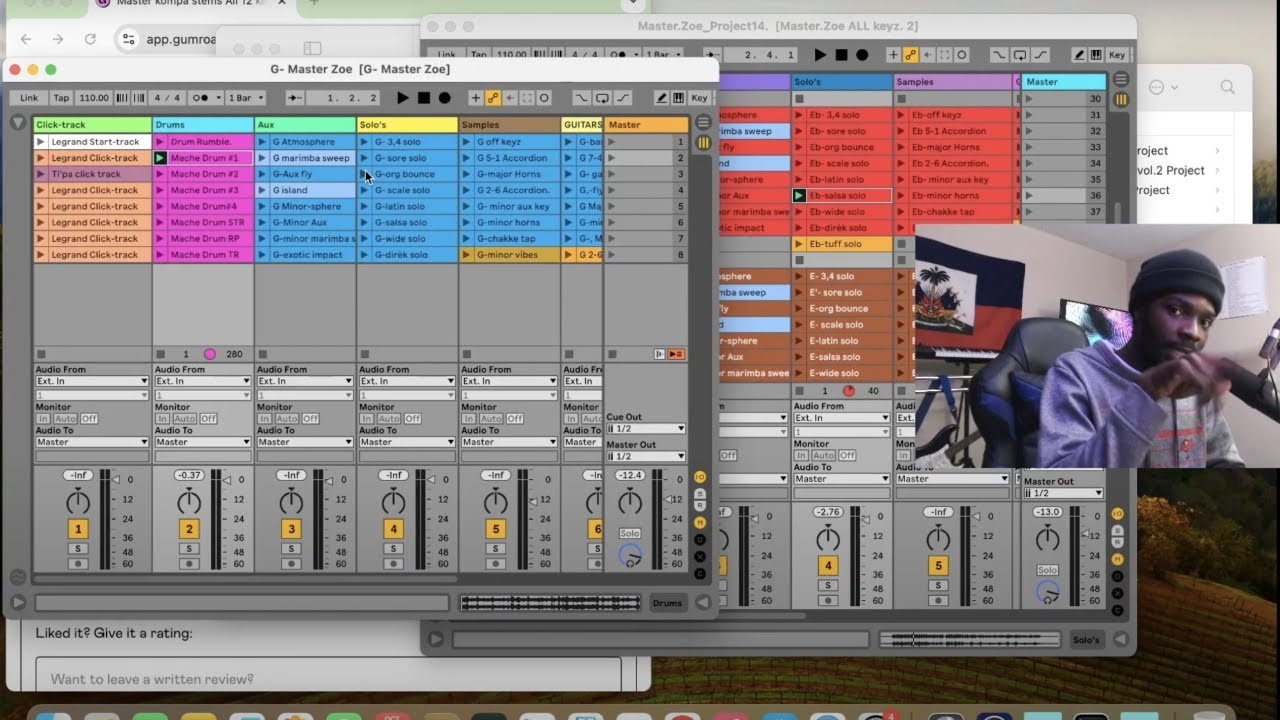Open the 1 Bar quantization menu in G- Master Zoe

pos(245,98)
